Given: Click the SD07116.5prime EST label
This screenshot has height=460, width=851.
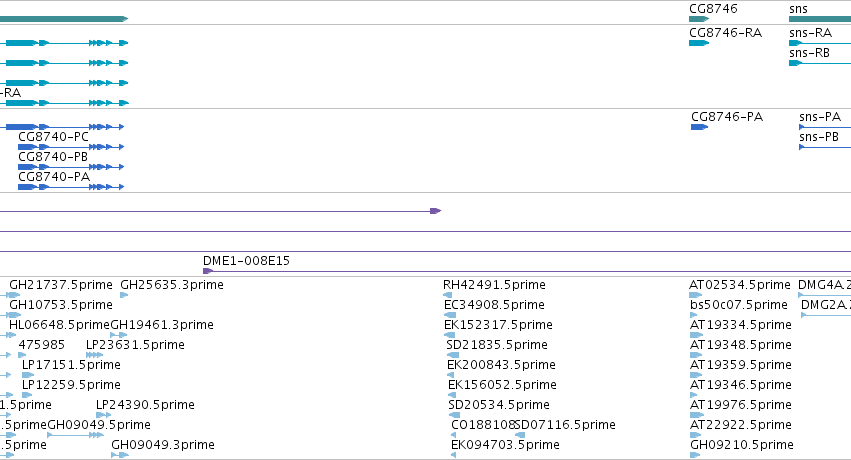Looking at the screenshot, I should pyautogui.click(x=565, y=425).
